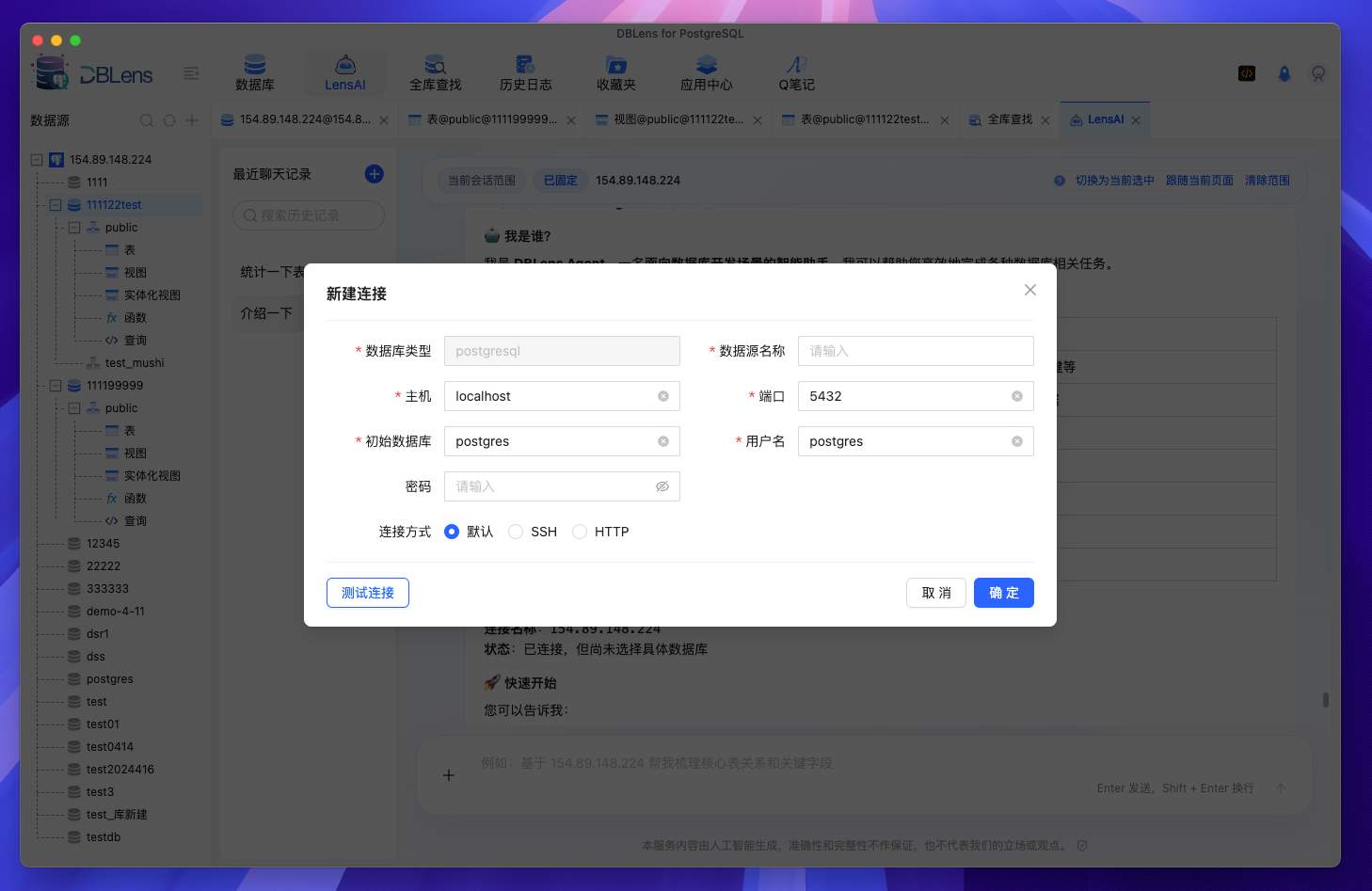Collapse the 111122test database node
The height and width of the screenshot is (891, 1372).
[56, 205]
